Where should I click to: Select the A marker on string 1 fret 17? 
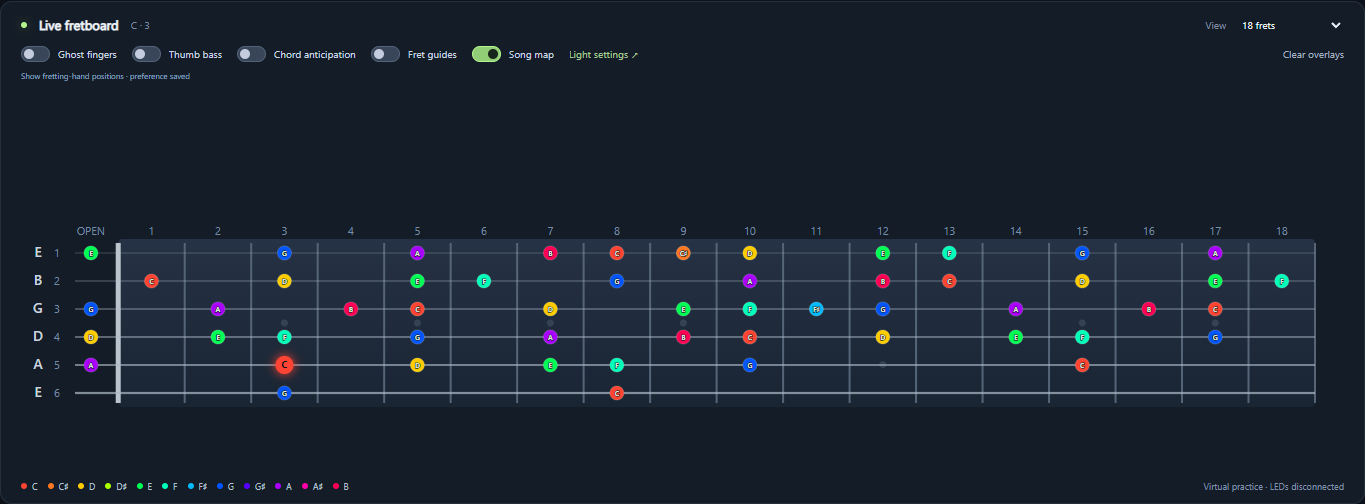(1215, 253)
